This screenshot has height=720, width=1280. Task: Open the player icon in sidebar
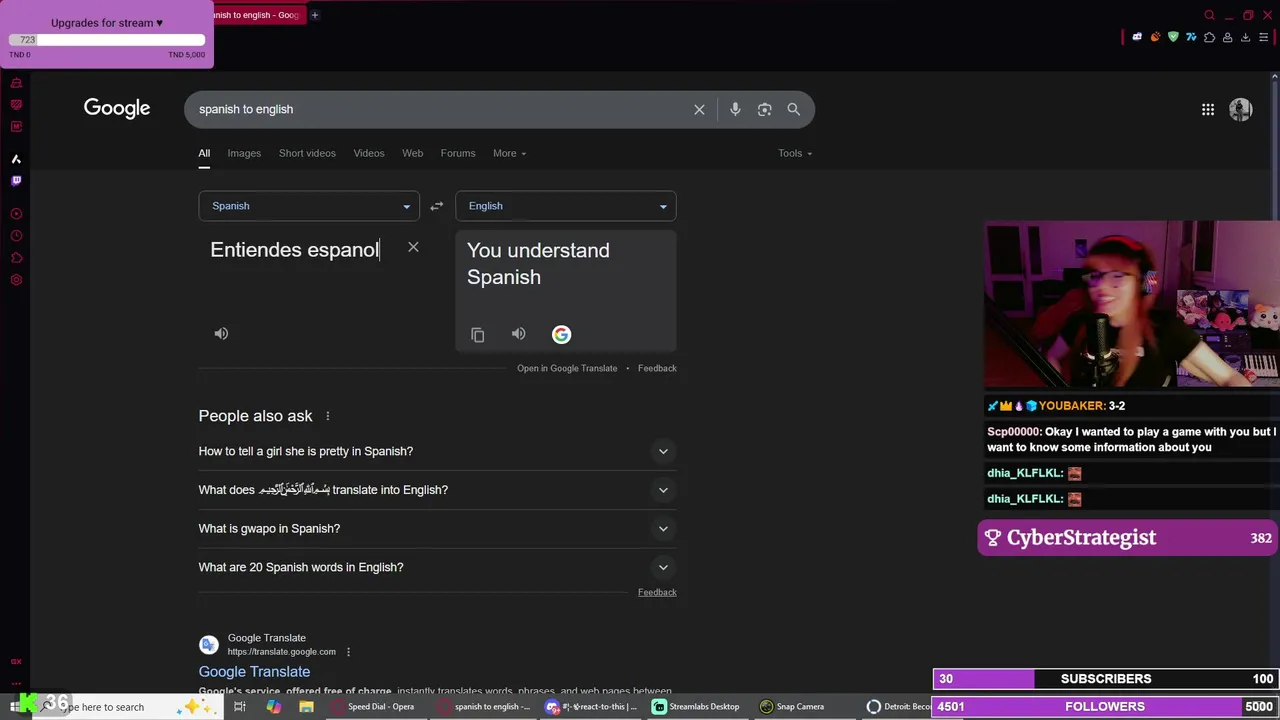point(16,214)
